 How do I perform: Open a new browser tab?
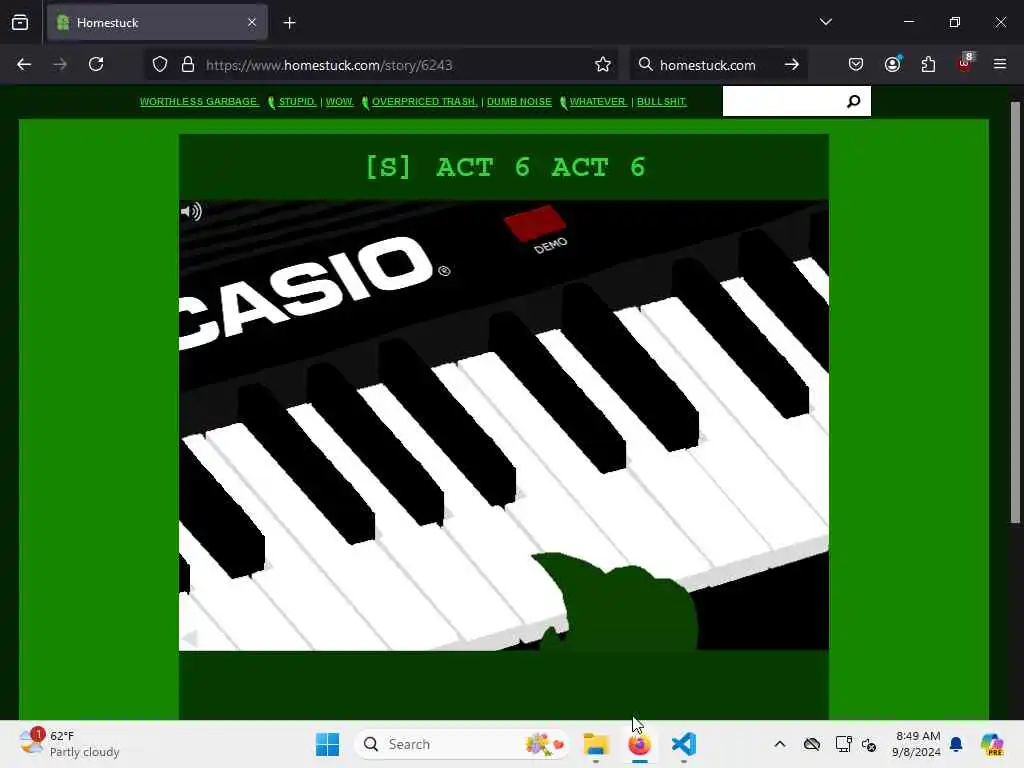click(290, 23)
